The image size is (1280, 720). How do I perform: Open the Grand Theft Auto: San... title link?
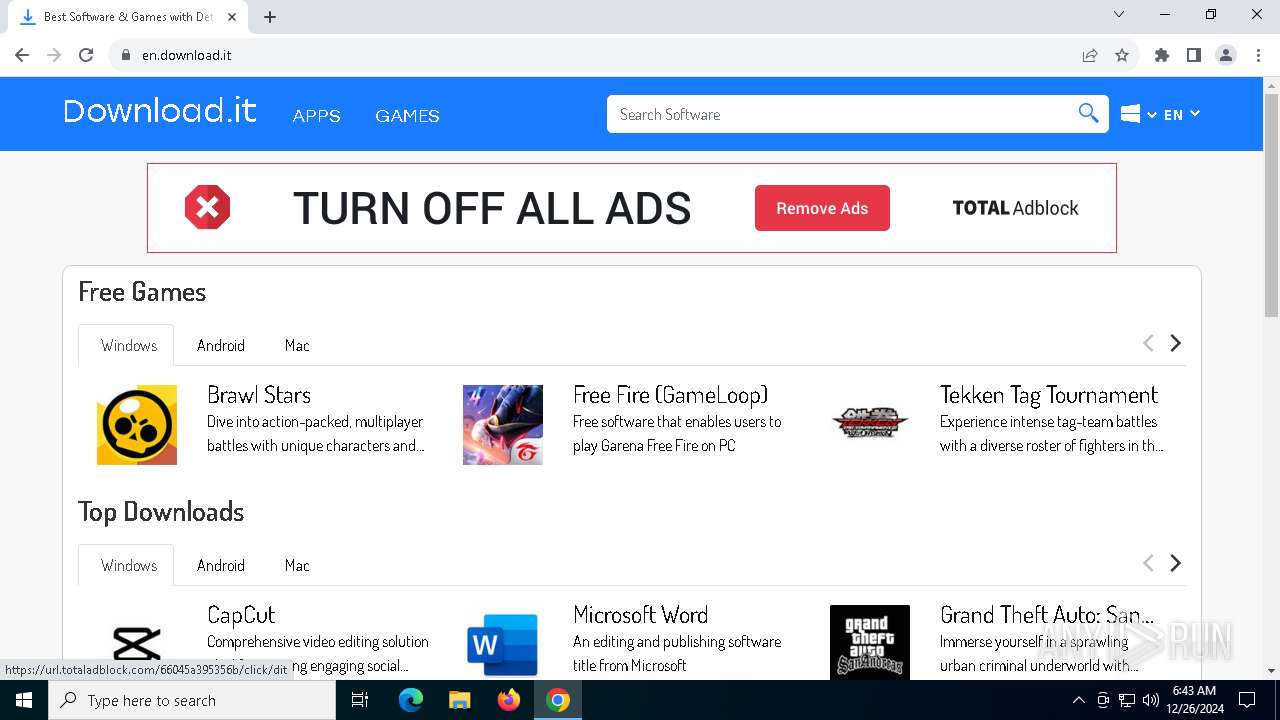[x=1047, y=615]
